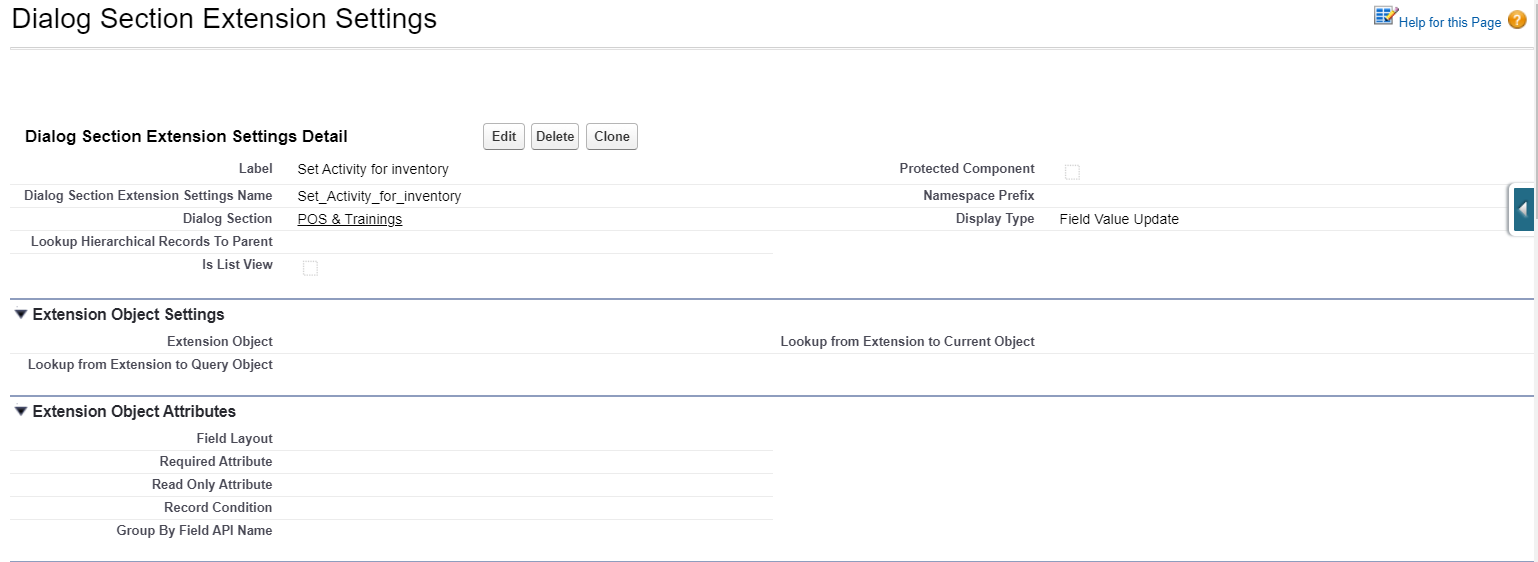The width and height of the screenshot is (1538, 562).
Task: Click the Lookup Hierarchical Records To Parent label
Action: click(x=151, y=242)
